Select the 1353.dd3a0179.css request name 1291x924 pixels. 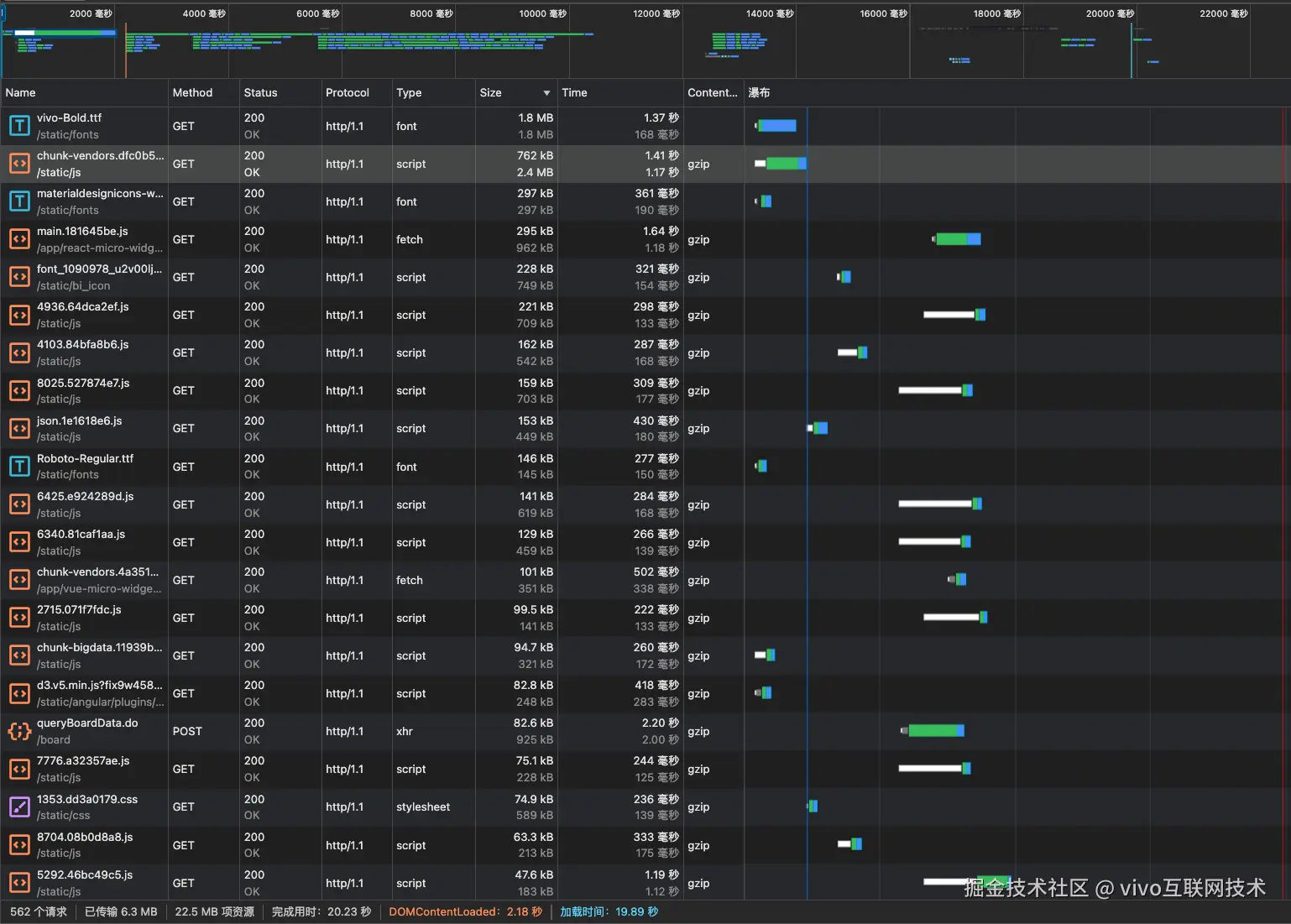[x=87, y=800]
